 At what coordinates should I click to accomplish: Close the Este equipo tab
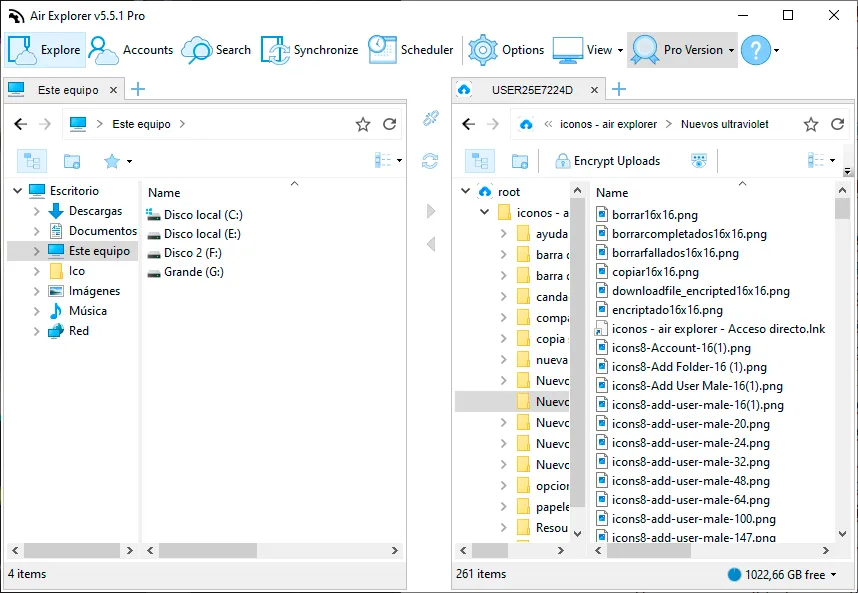click(113, 90)
